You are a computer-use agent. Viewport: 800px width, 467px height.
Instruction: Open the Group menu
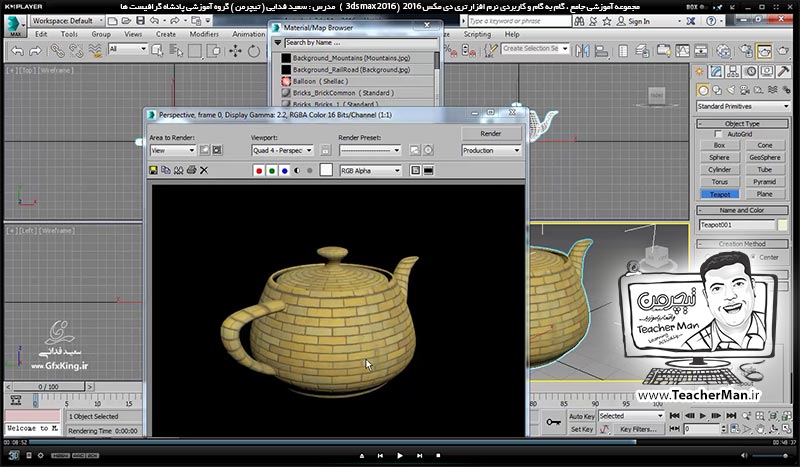101,34
